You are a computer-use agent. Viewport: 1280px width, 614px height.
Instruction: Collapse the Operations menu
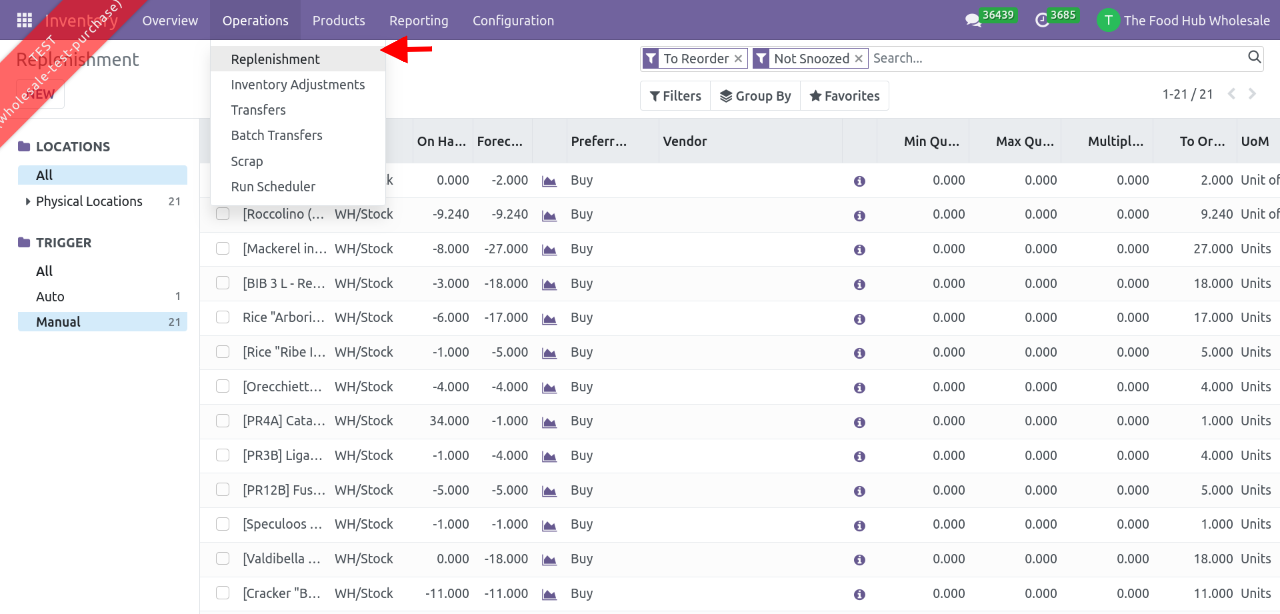pyautogui.click(x=255, y=20)
